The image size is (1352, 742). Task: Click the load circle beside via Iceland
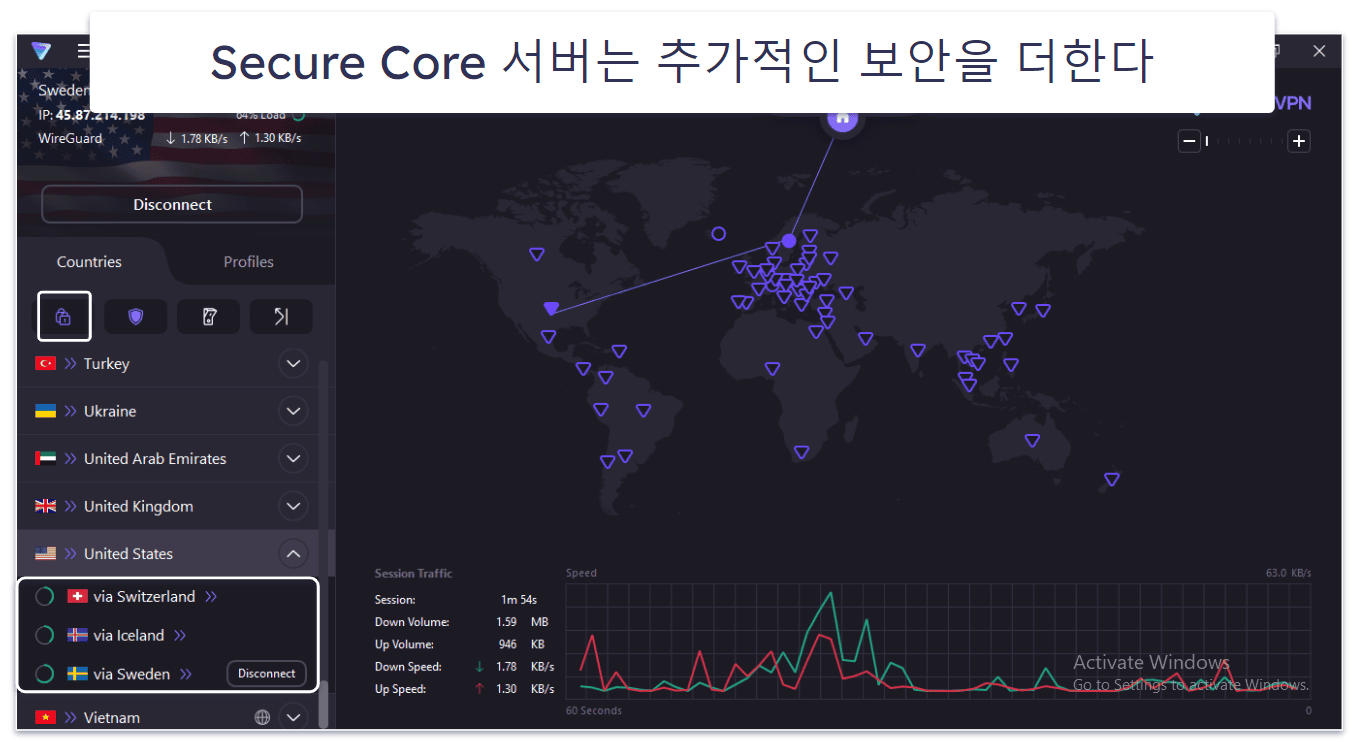[x=44, y=635]
